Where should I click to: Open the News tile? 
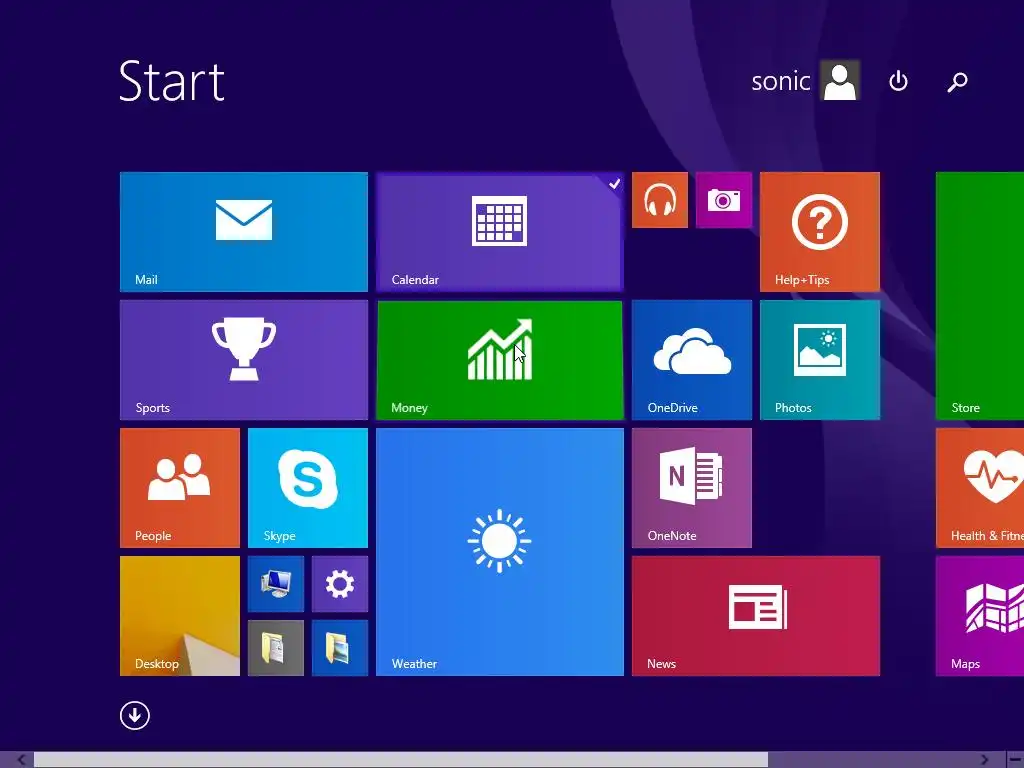(756, 616)
